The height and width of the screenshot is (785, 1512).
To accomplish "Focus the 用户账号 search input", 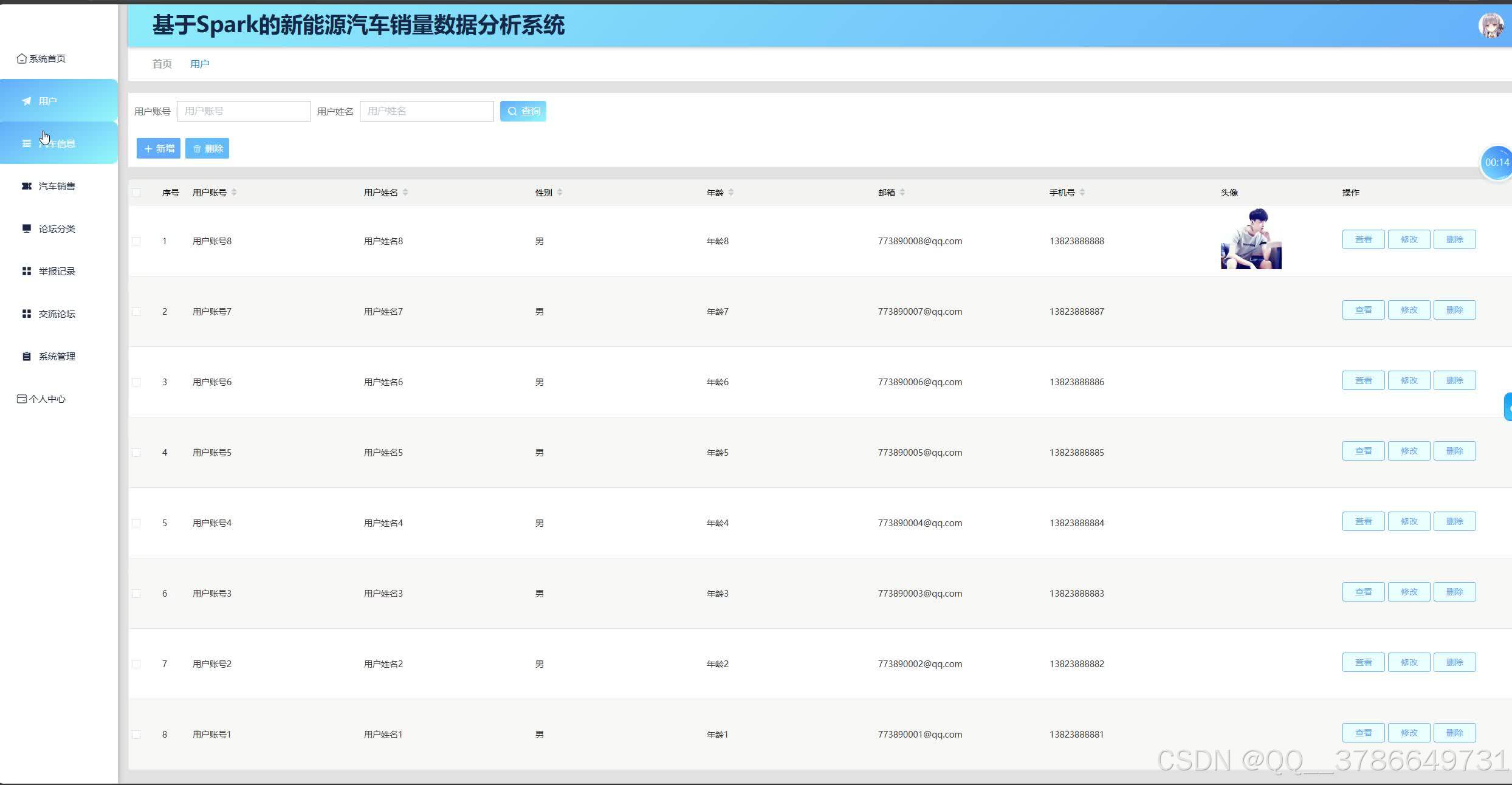I will pyautogui.click(x=244, y=111).
